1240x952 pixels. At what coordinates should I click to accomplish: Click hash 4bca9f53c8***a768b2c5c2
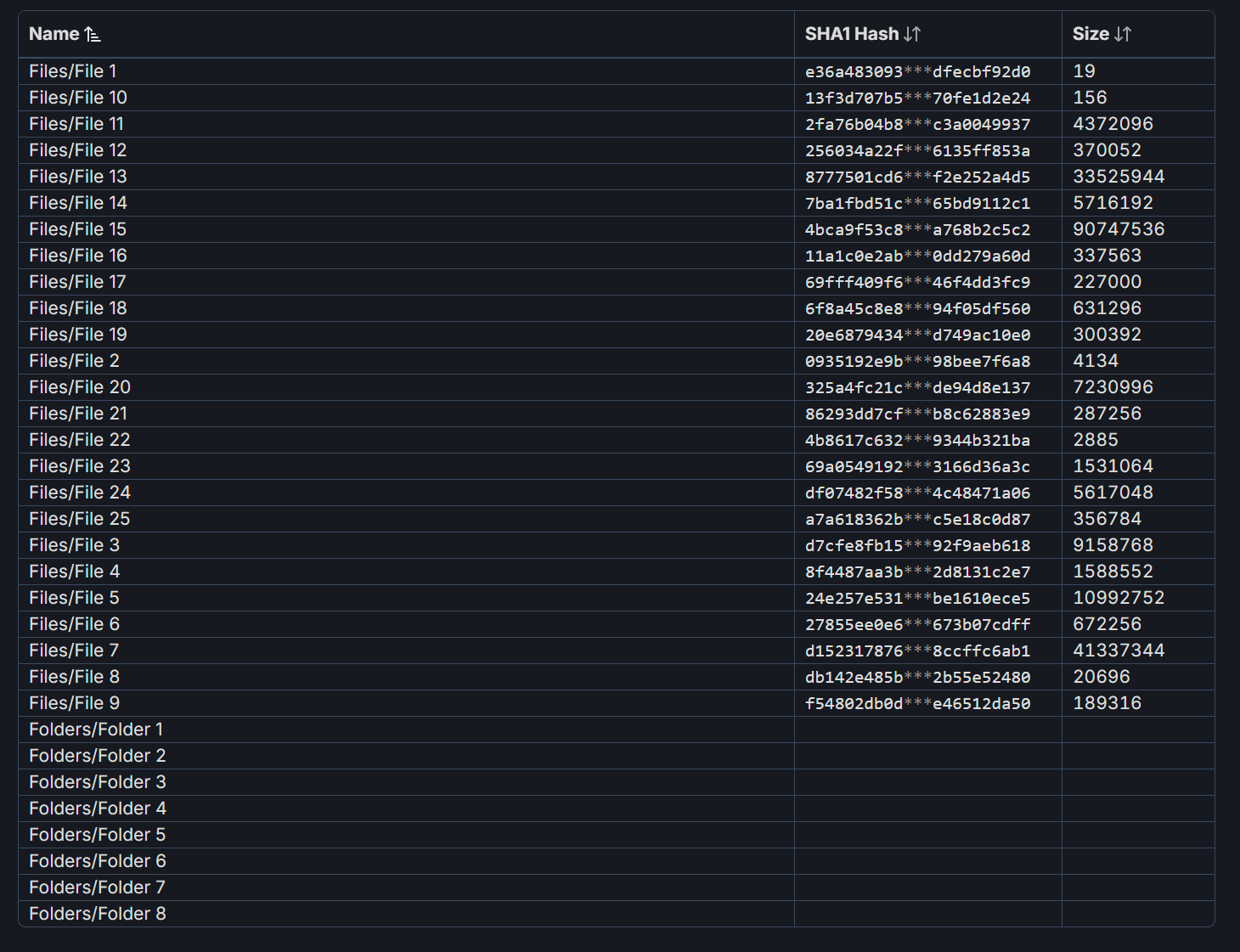pos(917,230)
